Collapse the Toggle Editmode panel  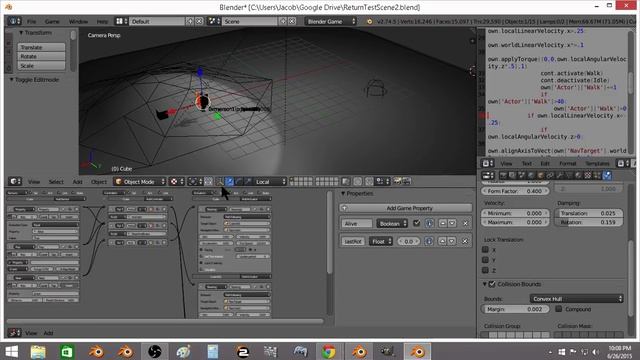(x=11, y=80)
